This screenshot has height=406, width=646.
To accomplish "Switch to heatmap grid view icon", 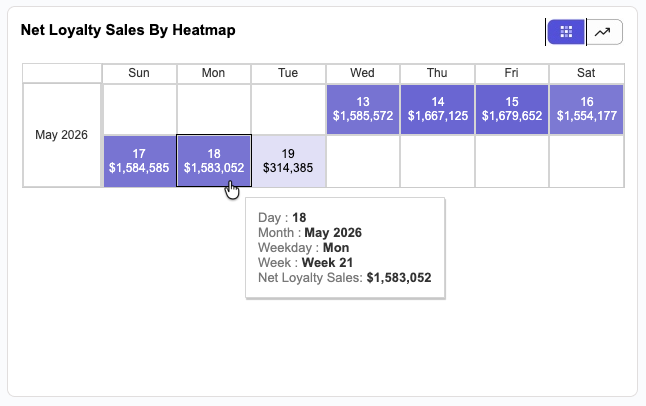I will (x=566, y=32).
